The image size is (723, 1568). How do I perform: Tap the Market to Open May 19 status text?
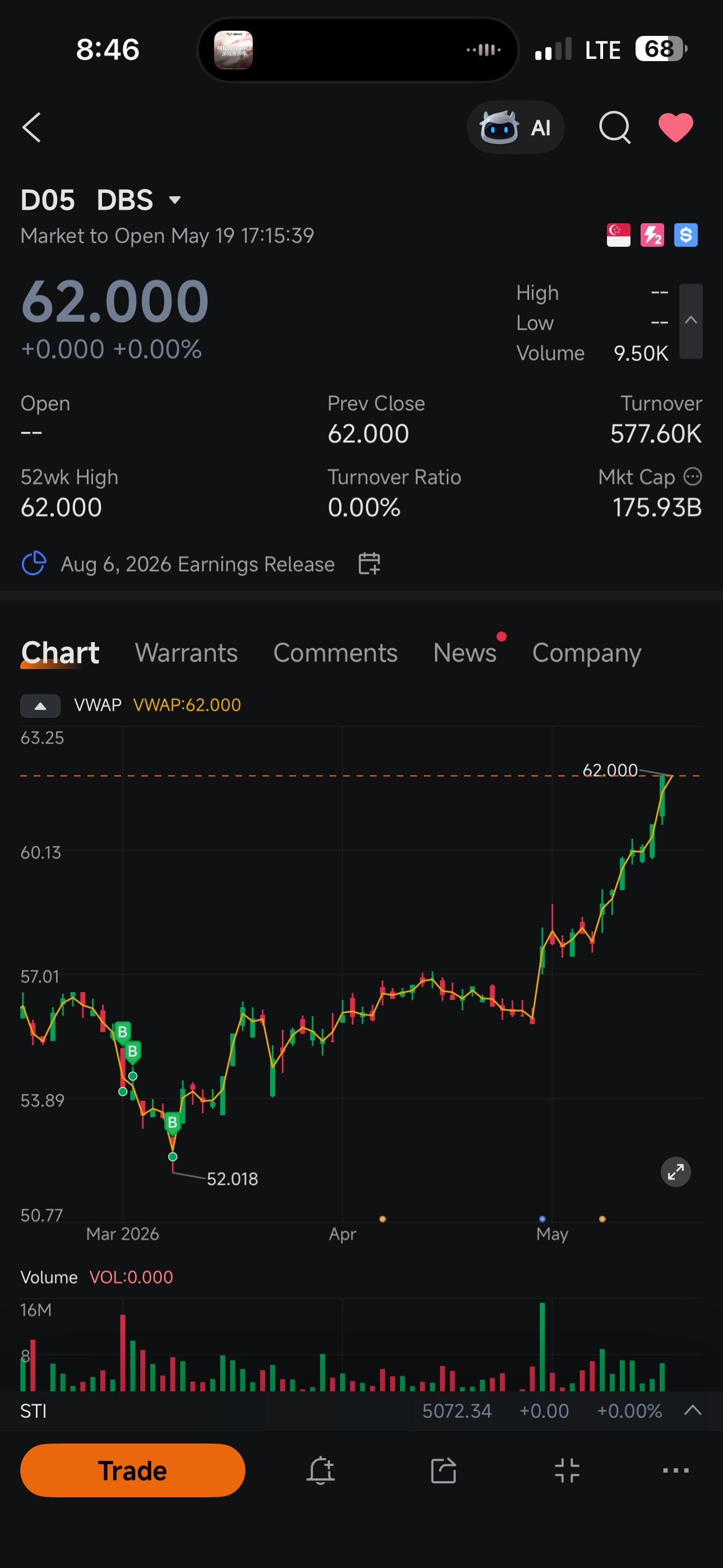click(168, 236)
